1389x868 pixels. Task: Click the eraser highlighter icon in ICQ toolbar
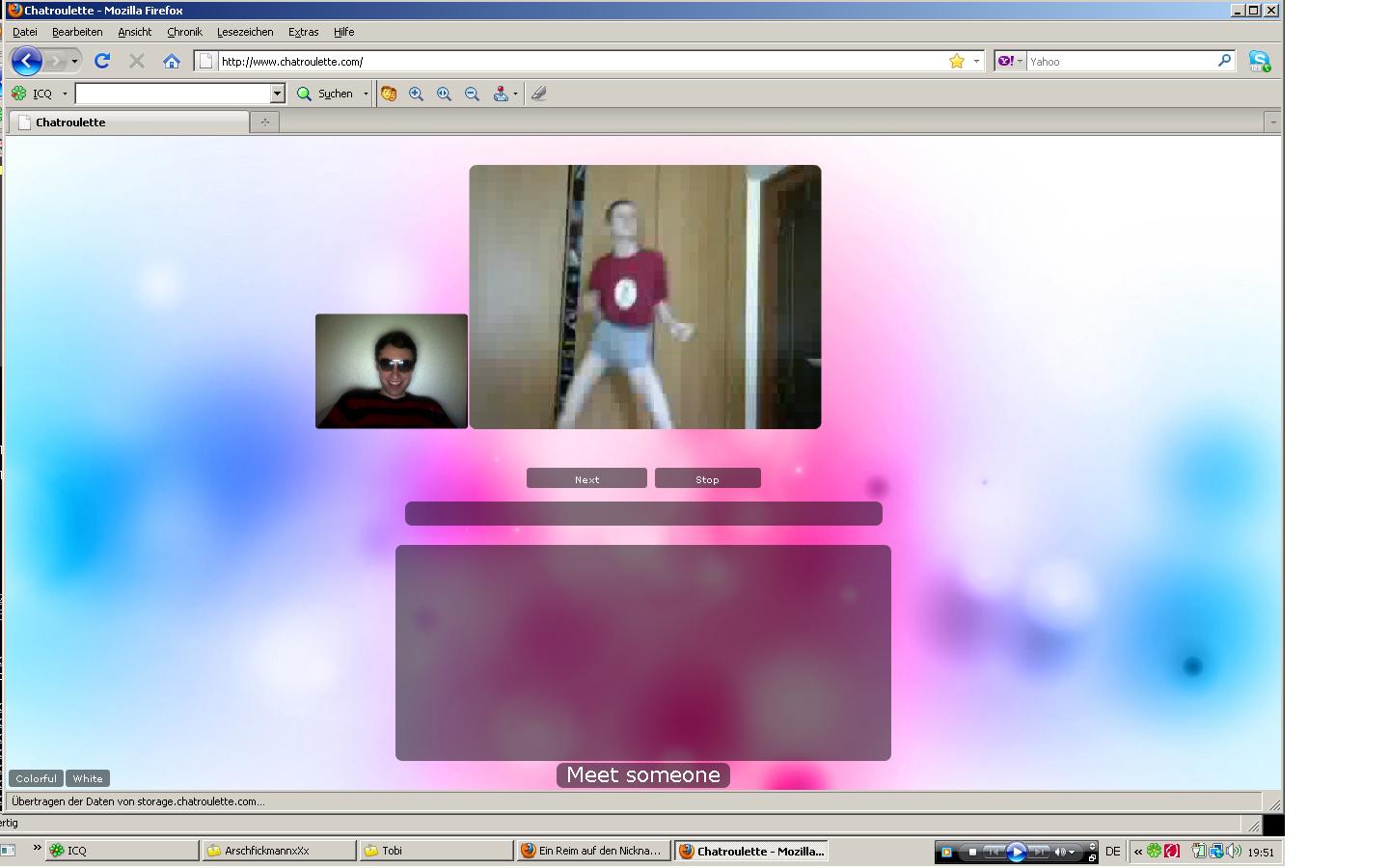tap(539, 94)
